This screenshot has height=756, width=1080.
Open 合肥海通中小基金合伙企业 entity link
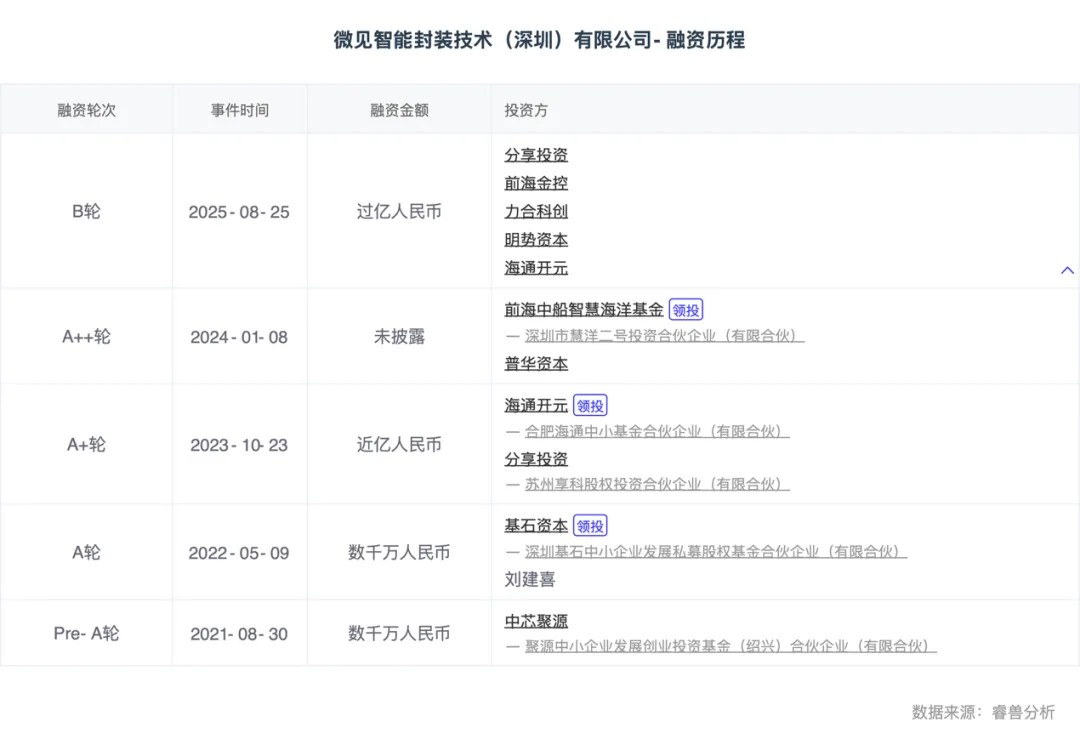click(x=656, y=432)
